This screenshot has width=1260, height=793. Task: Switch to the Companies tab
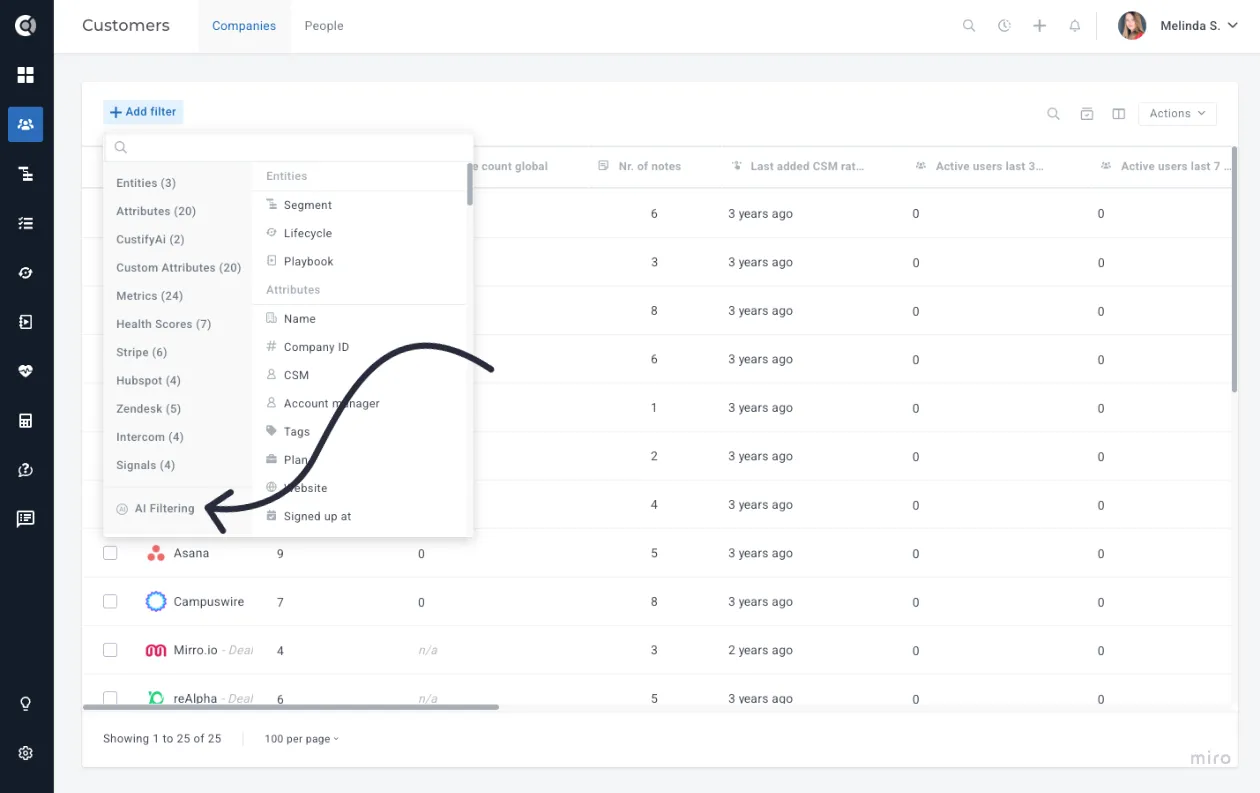244,26
